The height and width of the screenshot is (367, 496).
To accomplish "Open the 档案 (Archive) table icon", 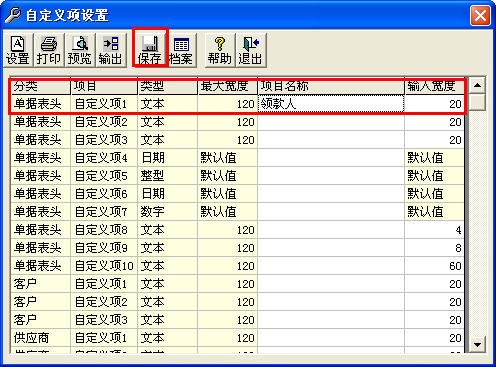I will (x=181, y=50).
